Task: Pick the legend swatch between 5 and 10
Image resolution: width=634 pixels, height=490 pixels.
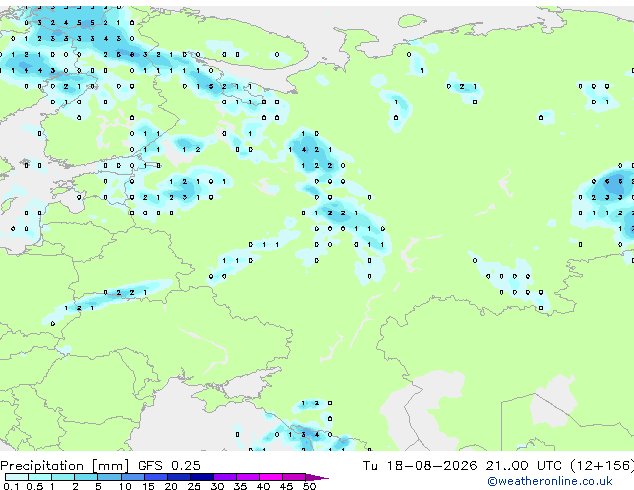Action: 109,477
